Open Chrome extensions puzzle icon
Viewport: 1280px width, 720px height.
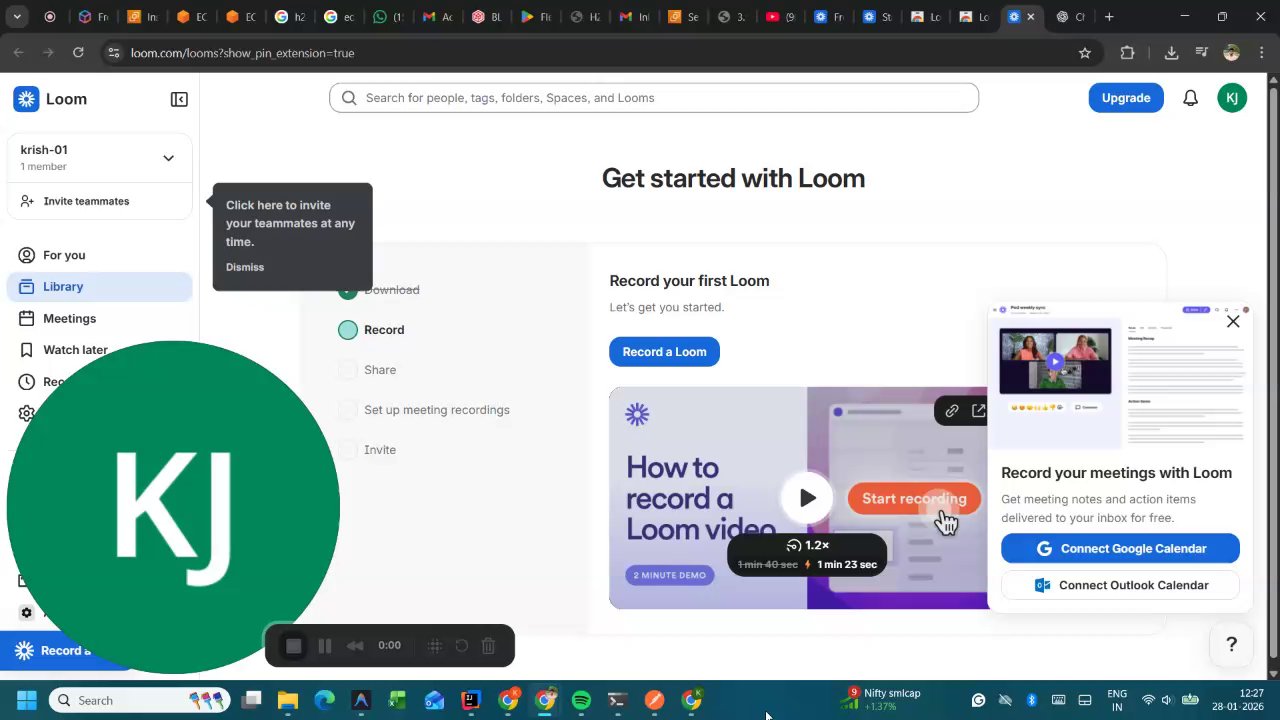[x=1128, y=53]
